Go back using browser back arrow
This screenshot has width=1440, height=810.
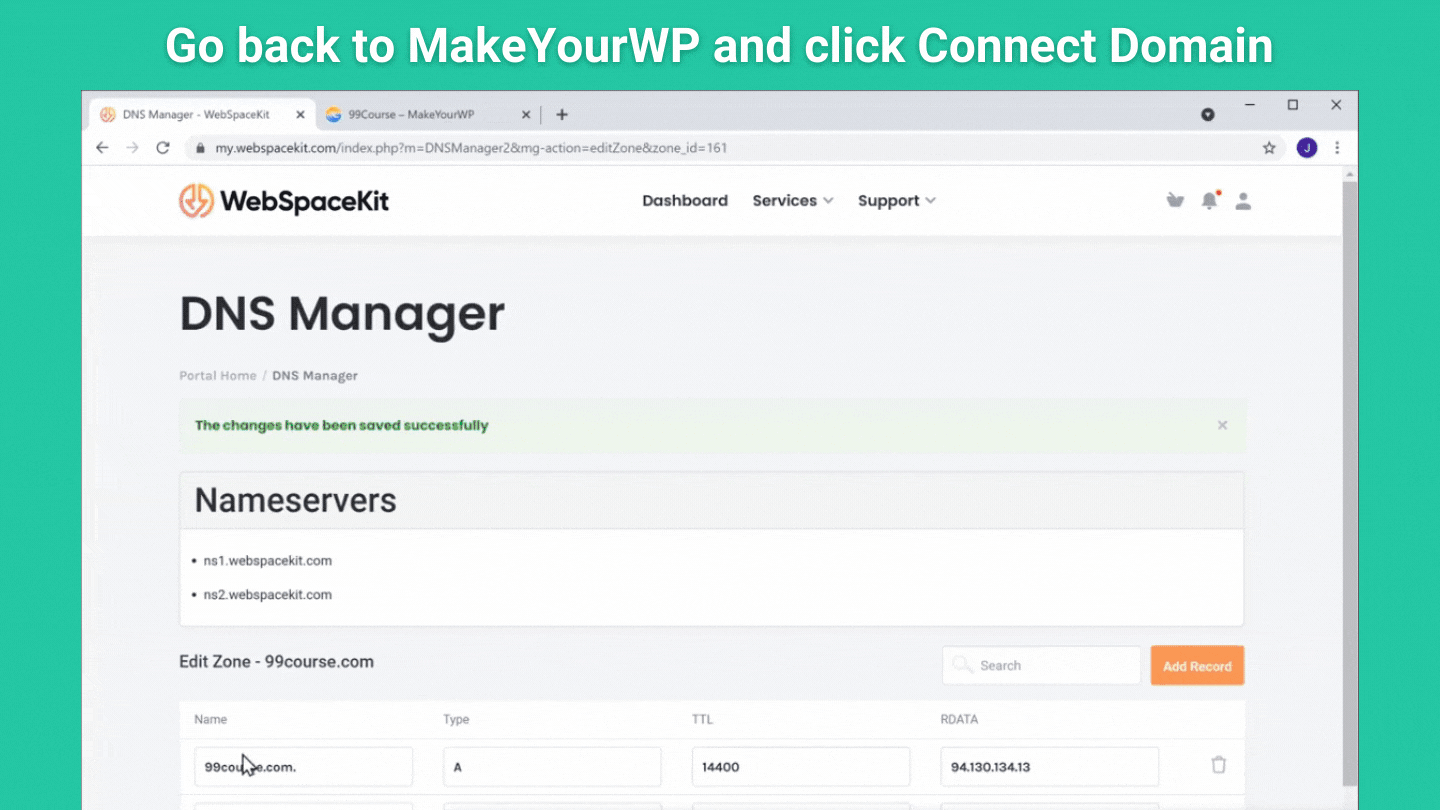102,148
